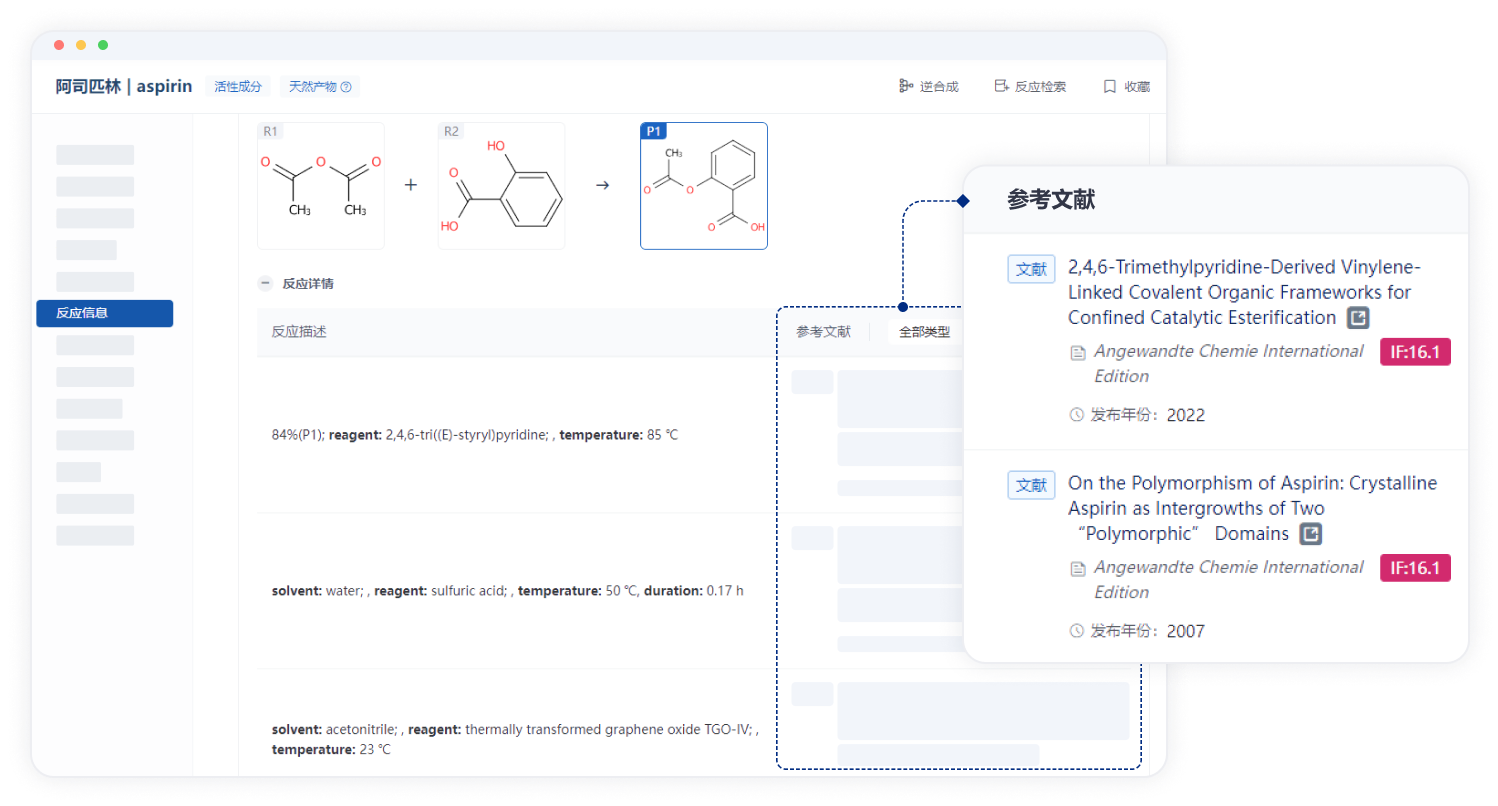This screenshot has height=806, width=1498.
Task: Open 反应检索 reaction search icon
Action: pos(1000,86)
